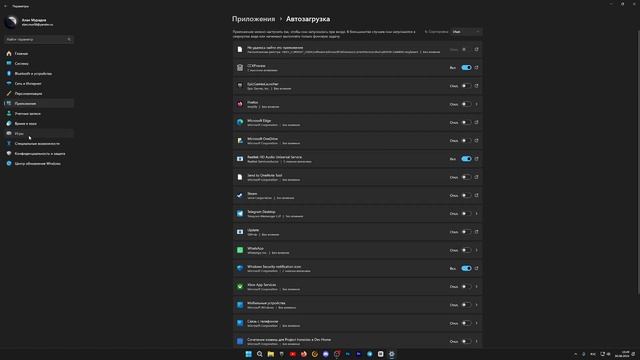
Task: Click the Settings gear on taskbar
Action: click(x=391, y=354)
